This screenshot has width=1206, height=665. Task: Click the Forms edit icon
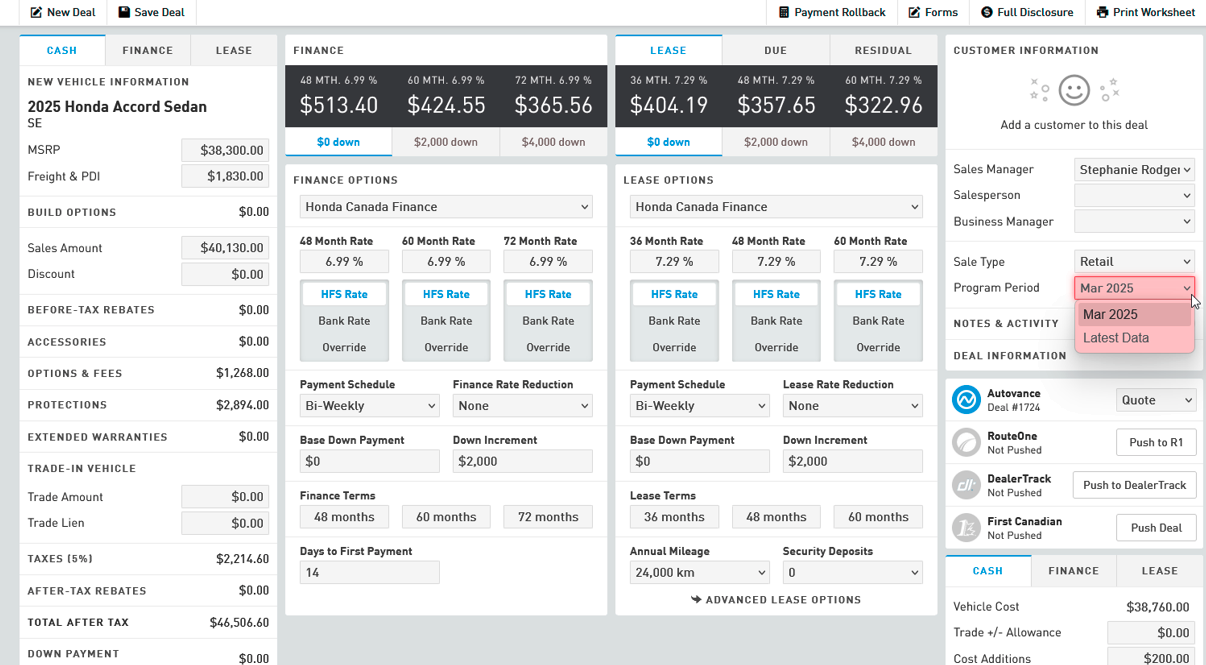pos(915,13)
